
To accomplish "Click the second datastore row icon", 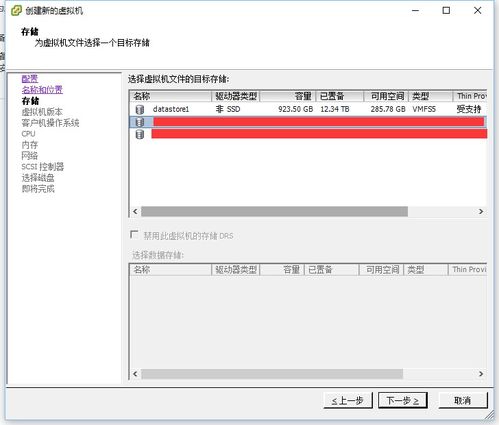I will pos(140,122).
